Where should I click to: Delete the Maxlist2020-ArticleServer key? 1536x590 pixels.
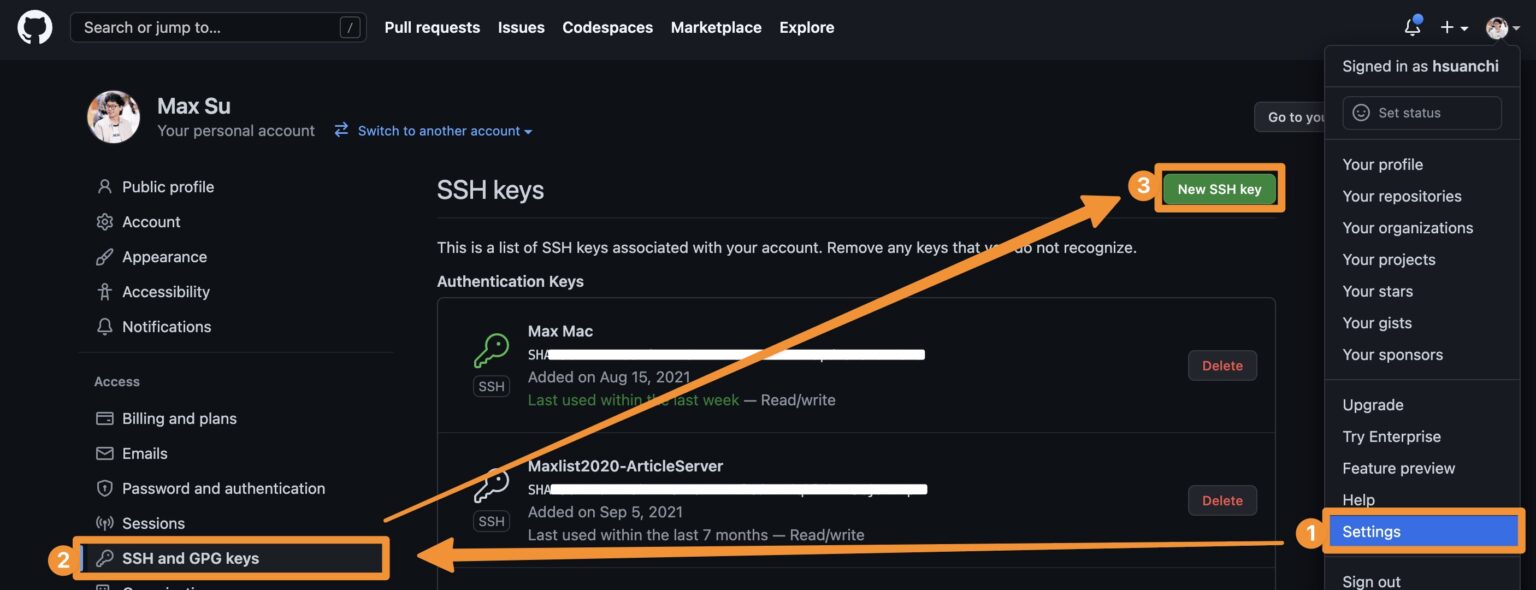pyautogui.click(x=1222, y=500)
